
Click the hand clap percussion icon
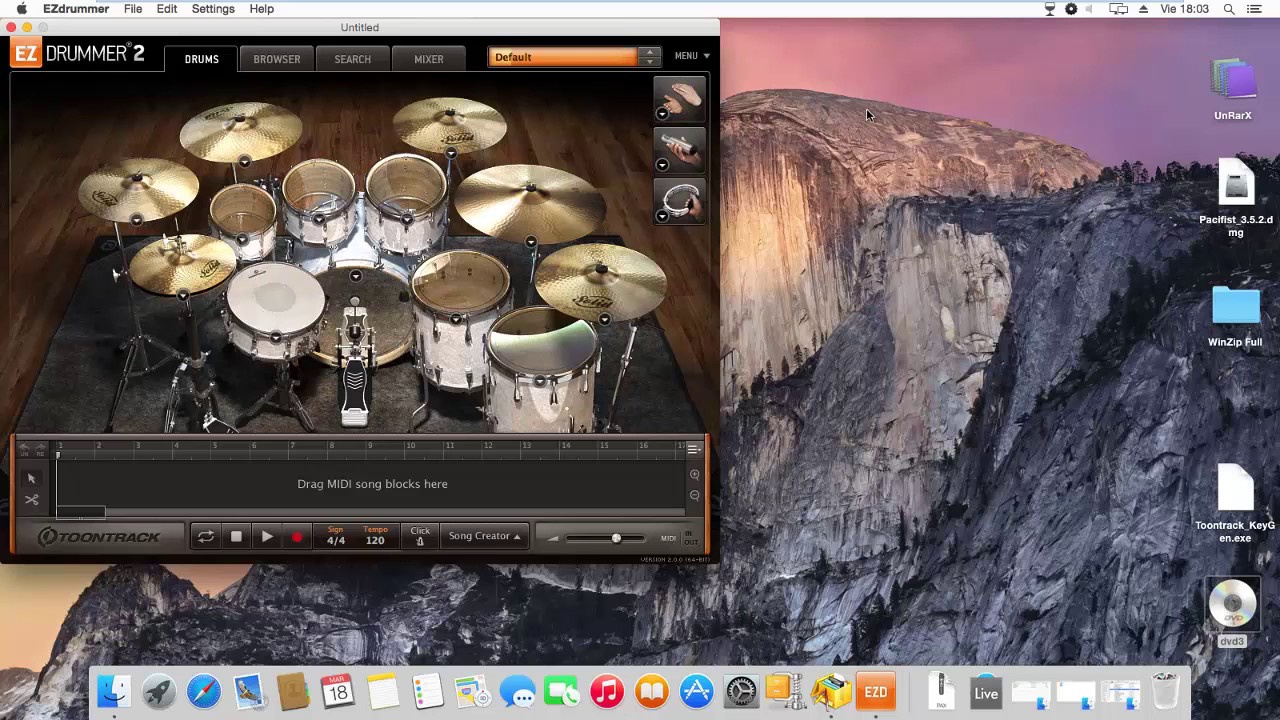[680, 97]
